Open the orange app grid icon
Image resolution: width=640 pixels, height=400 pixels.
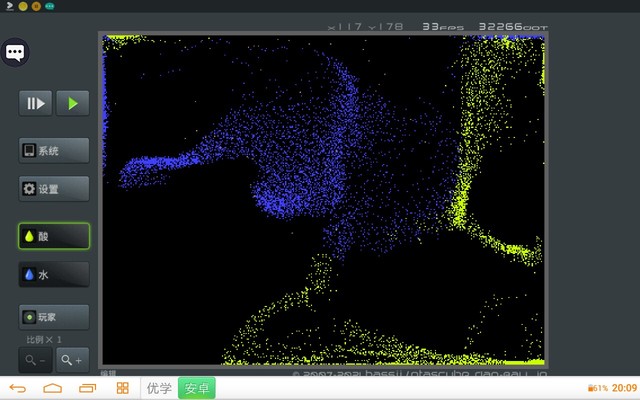(122, 388)
